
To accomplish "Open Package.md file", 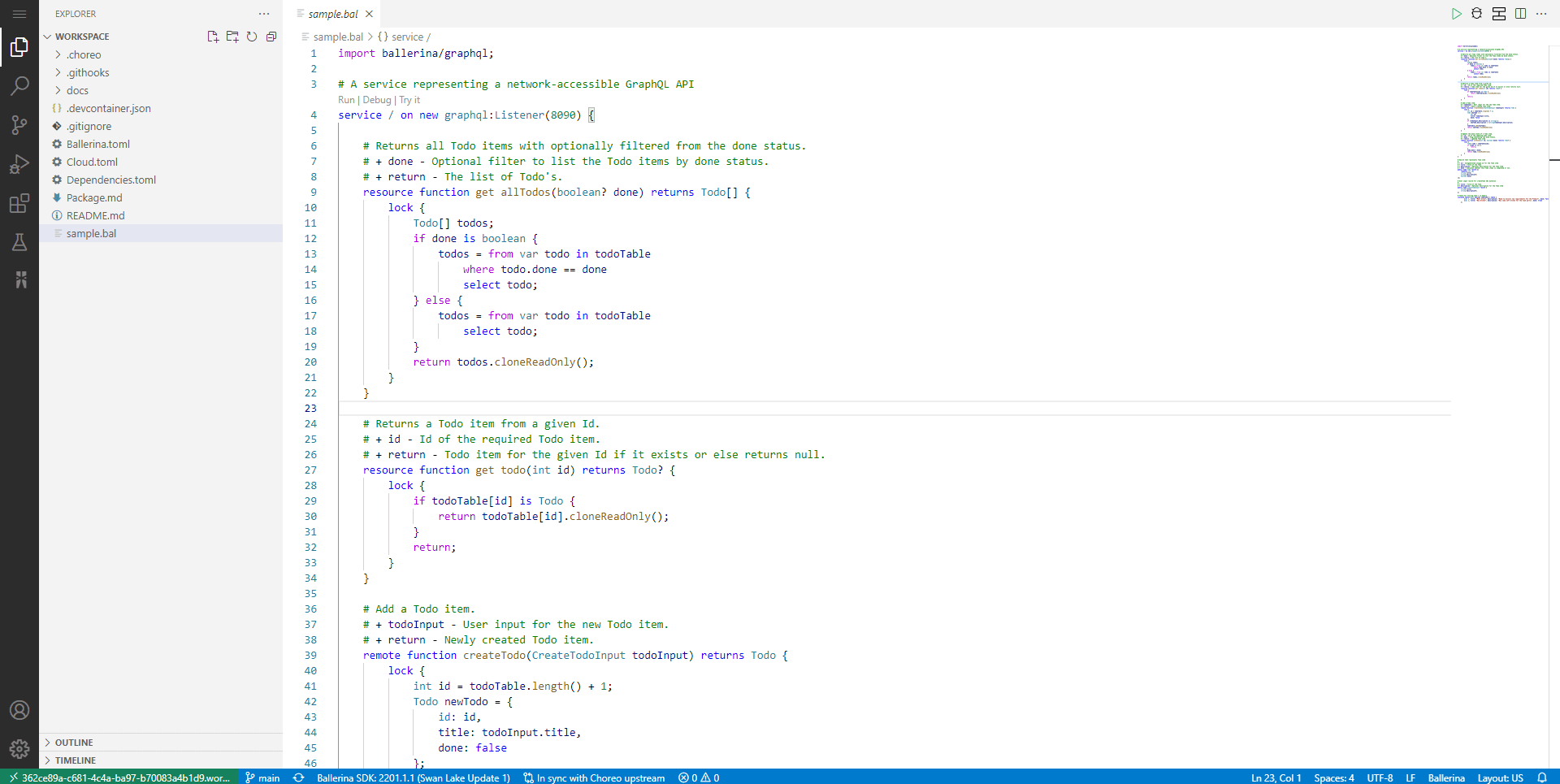I will 161,197.
